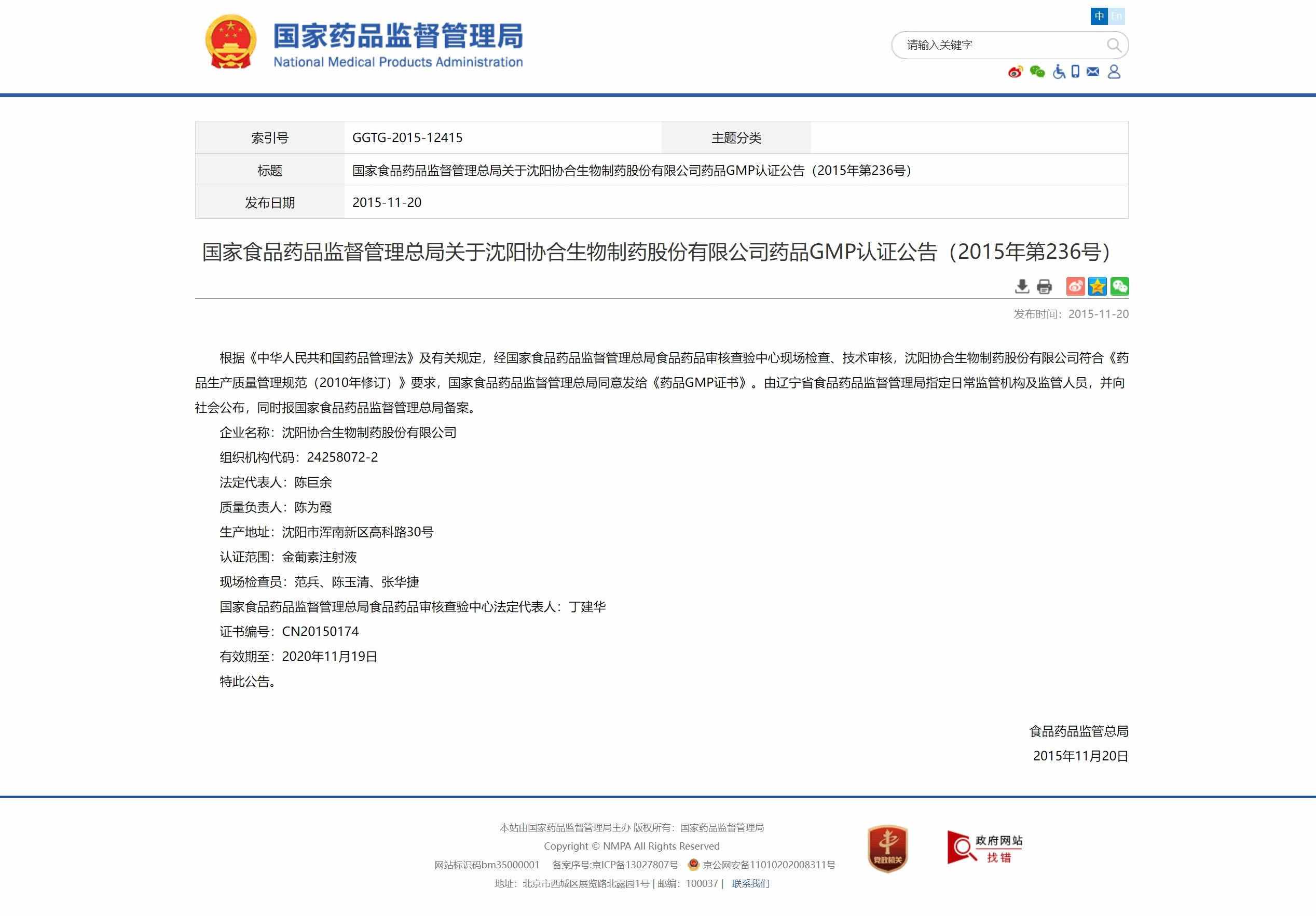Click the 主题分类 header cell
Screen dimensions: 1316x916
click(x=736, y=137)
